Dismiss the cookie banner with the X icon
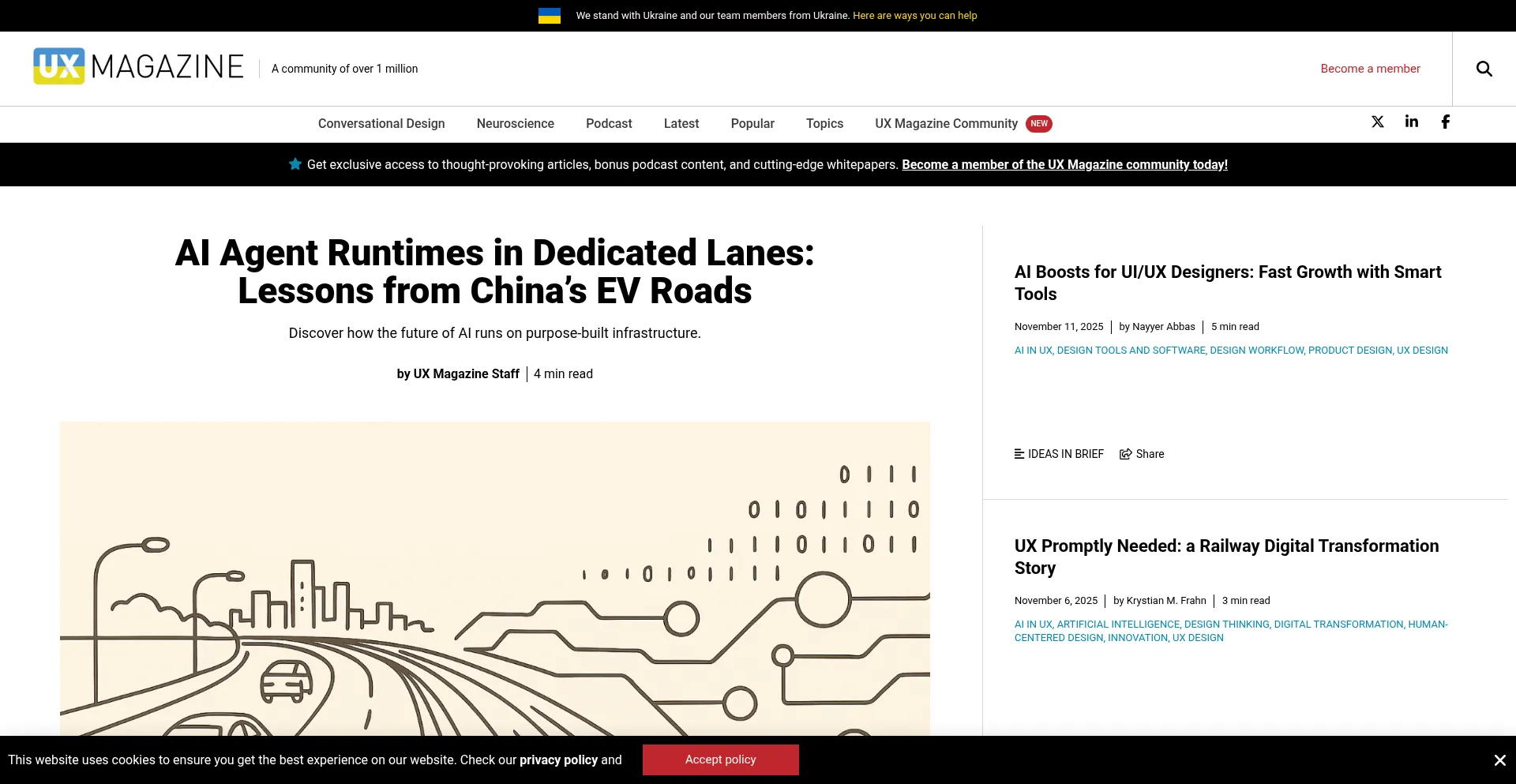1516x784 pixels. [x=1499, y=760]
